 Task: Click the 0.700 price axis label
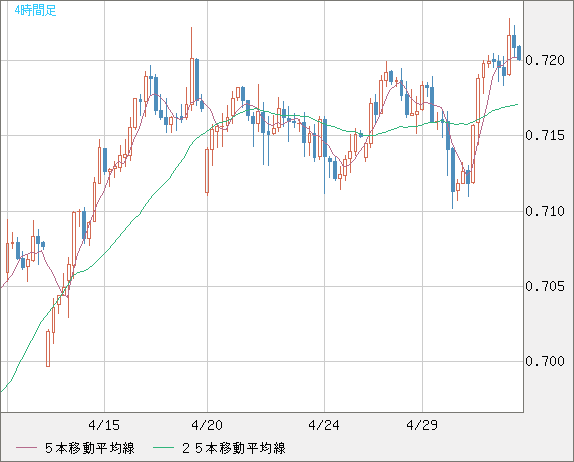pyautogui.click(x=545, y=361)
